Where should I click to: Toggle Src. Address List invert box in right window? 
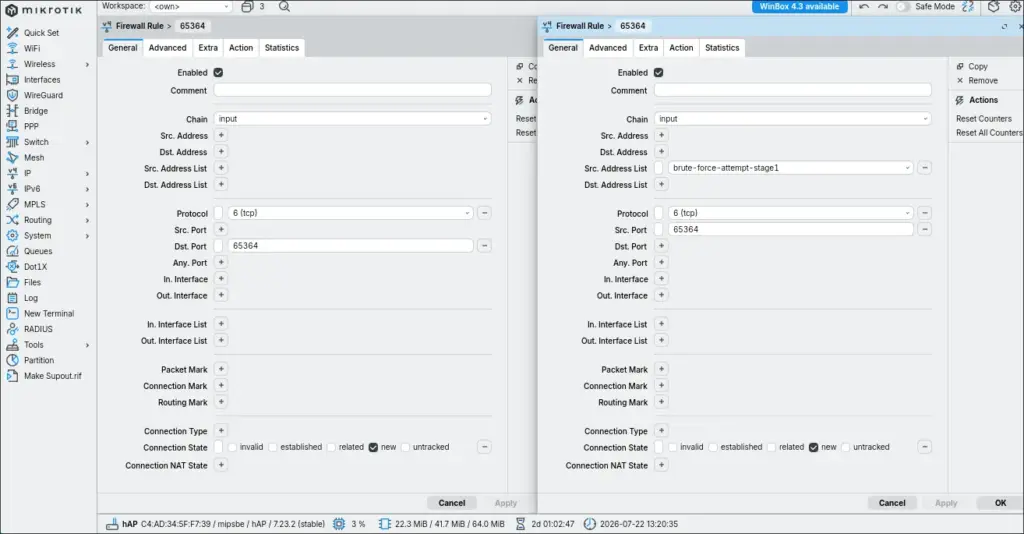tap(659, 168)
